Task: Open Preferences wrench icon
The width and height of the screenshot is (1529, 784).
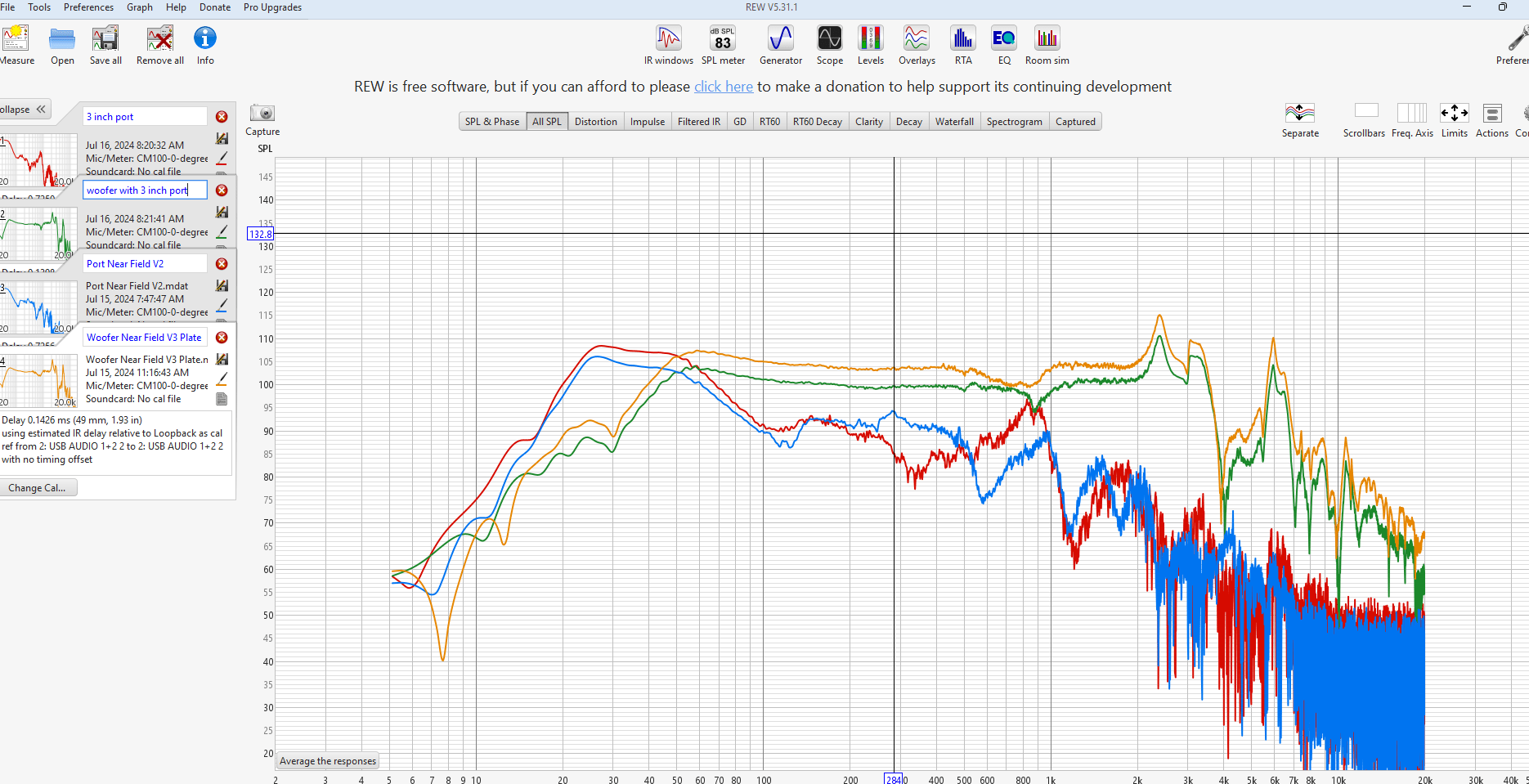Action: (1518, 38)
